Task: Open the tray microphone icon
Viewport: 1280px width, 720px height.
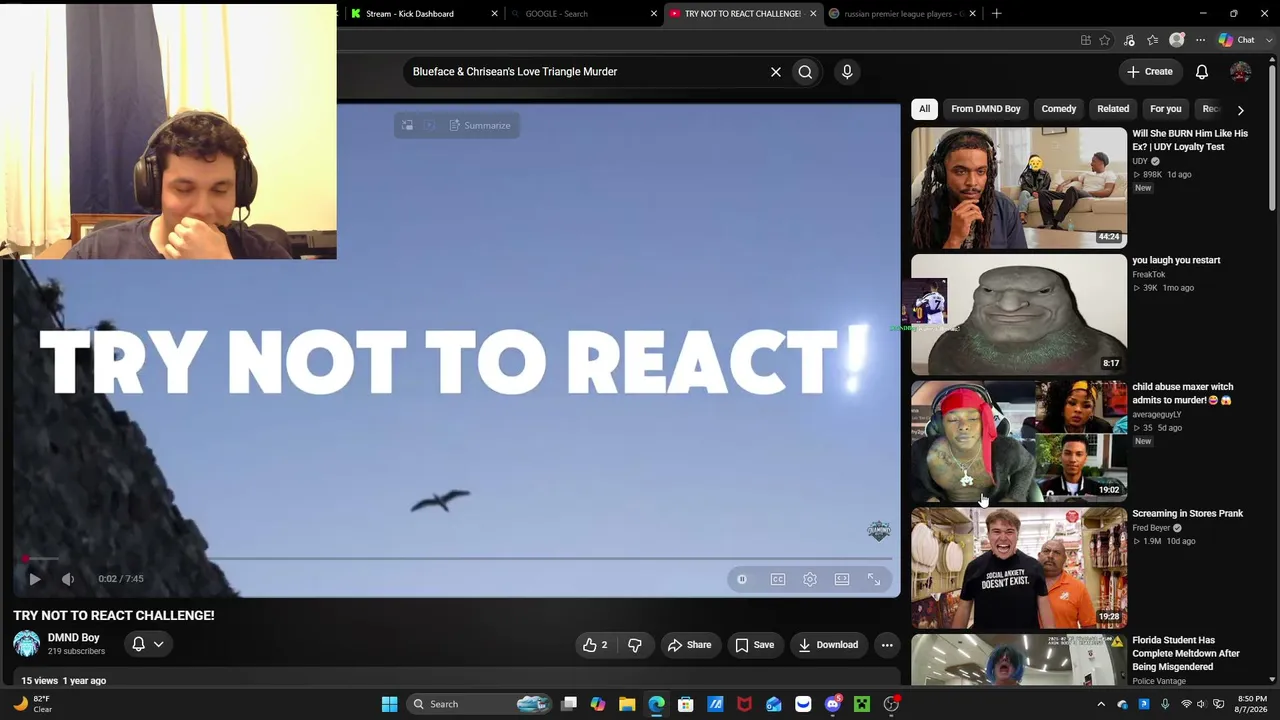Action: pyautogui.click(x=1165, y=704)
